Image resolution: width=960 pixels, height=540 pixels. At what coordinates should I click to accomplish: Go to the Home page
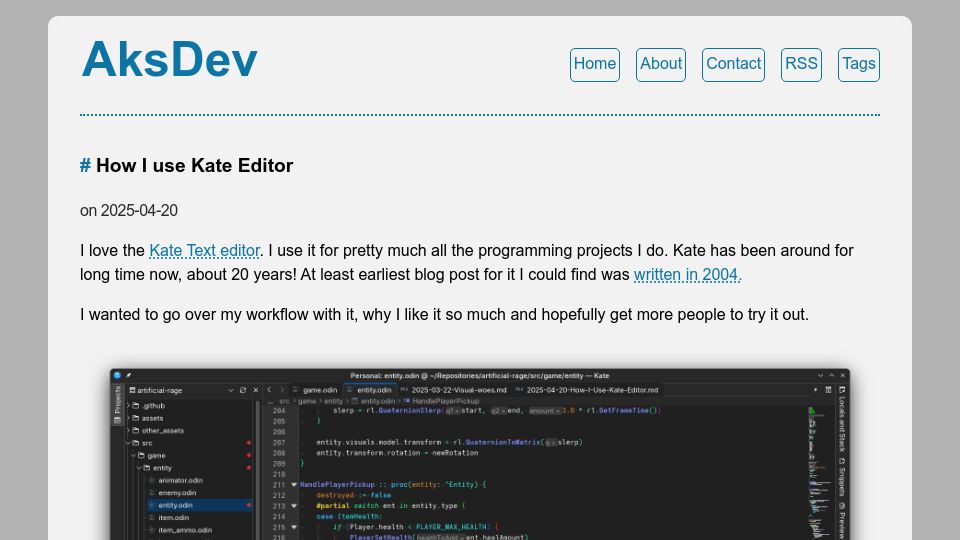click(x=594, y=64)
